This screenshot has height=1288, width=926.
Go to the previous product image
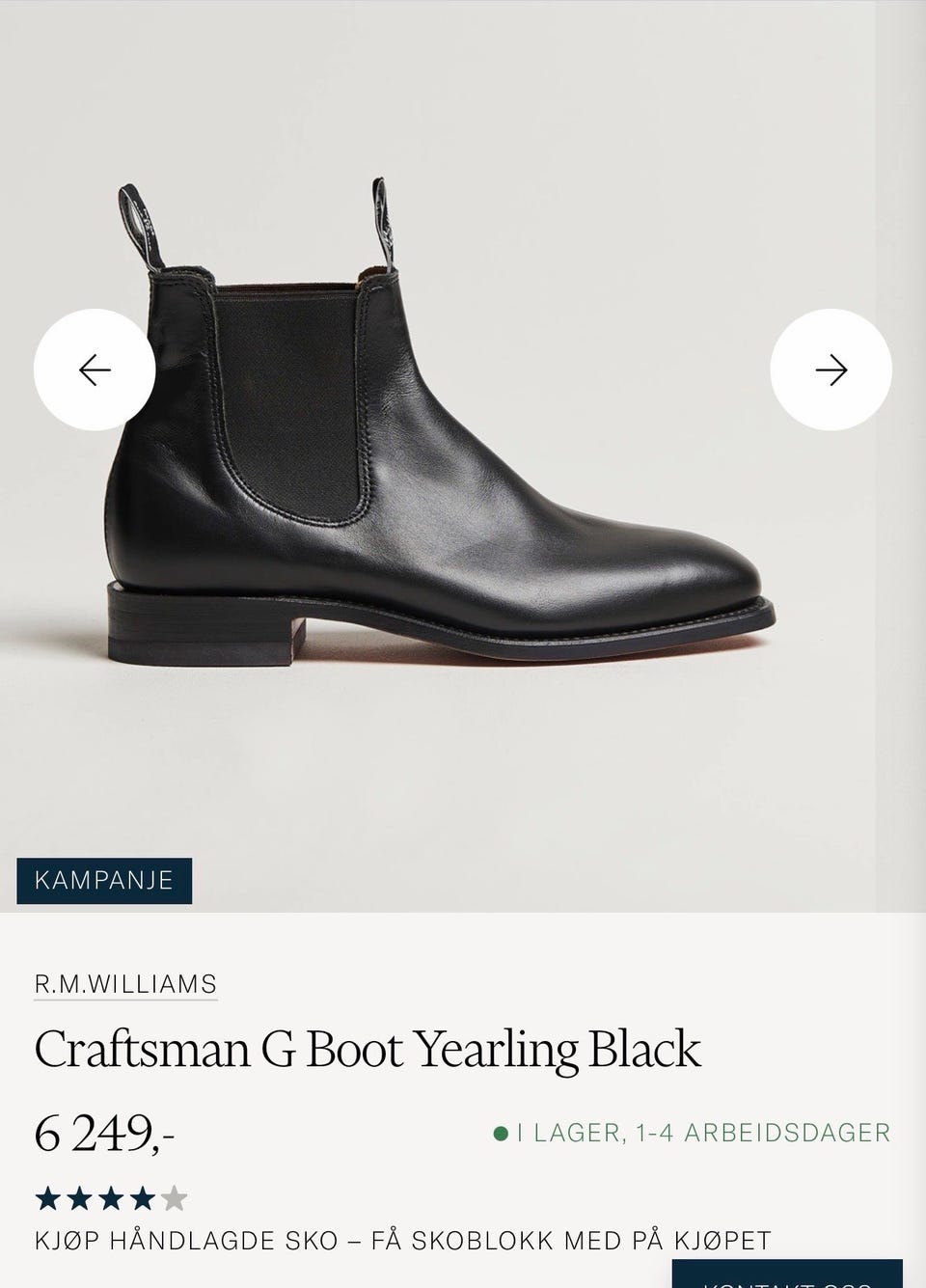tap(95, 370)
